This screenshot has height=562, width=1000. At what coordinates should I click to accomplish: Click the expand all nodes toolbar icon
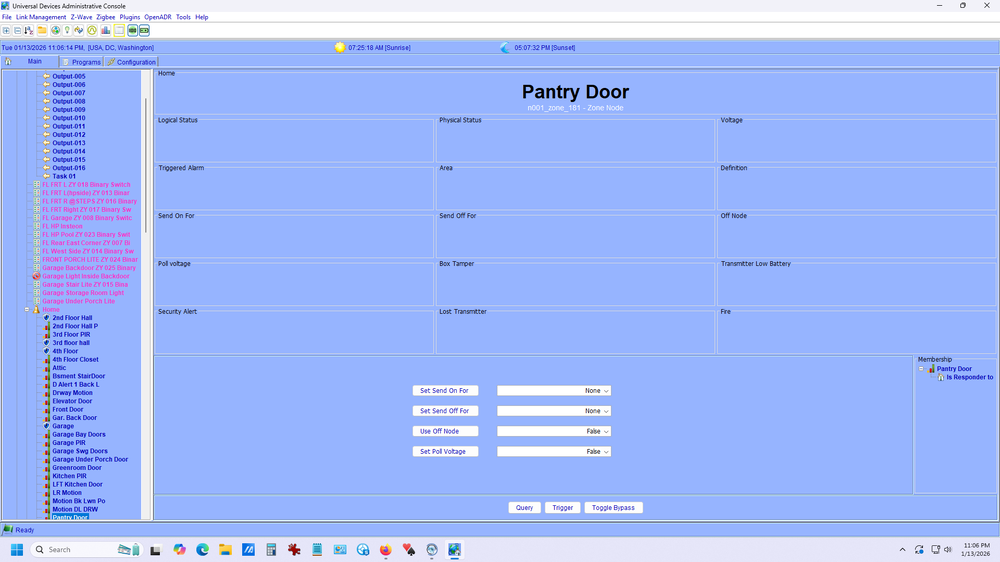pos(6,30)
